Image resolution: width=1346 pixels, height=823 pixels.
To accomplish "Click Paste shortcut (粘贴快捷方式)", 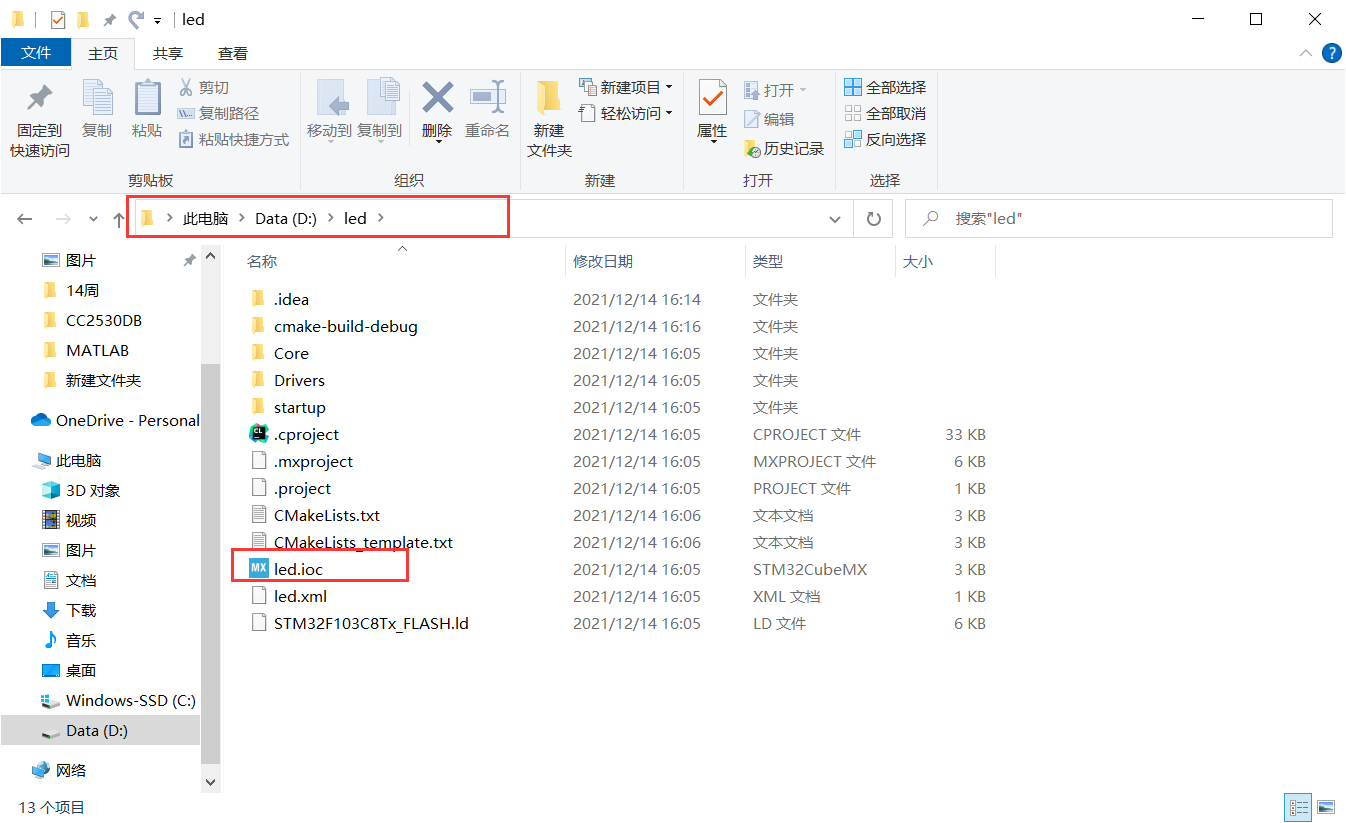I will [233, 140].
